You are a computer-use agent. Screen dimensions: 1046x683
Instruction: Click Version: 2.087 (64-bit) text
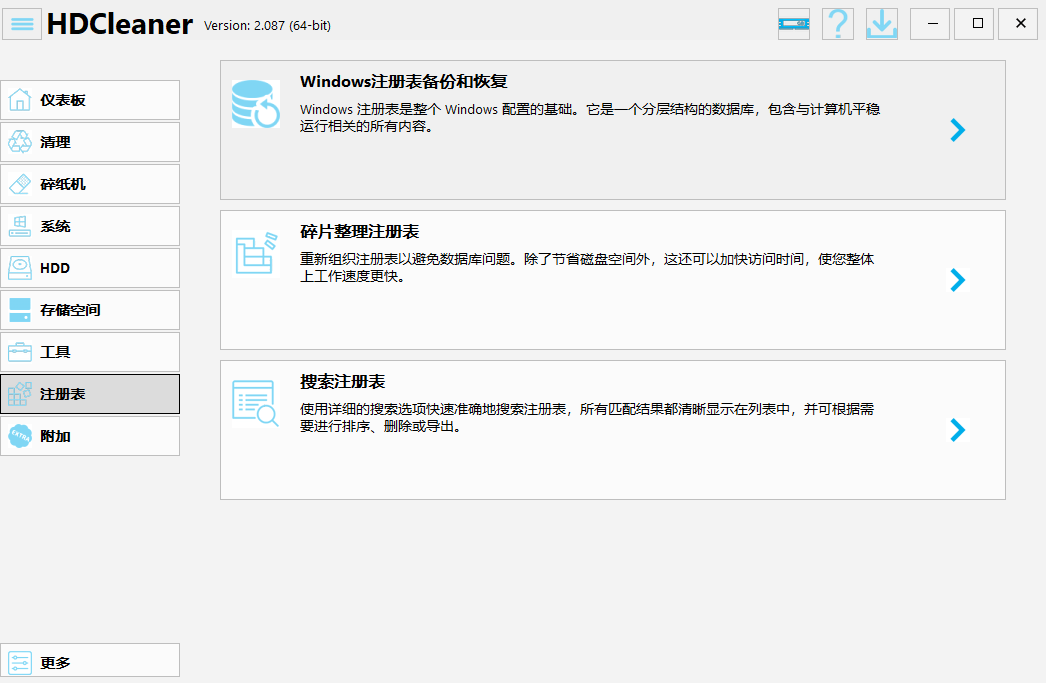tap(268, 25)
